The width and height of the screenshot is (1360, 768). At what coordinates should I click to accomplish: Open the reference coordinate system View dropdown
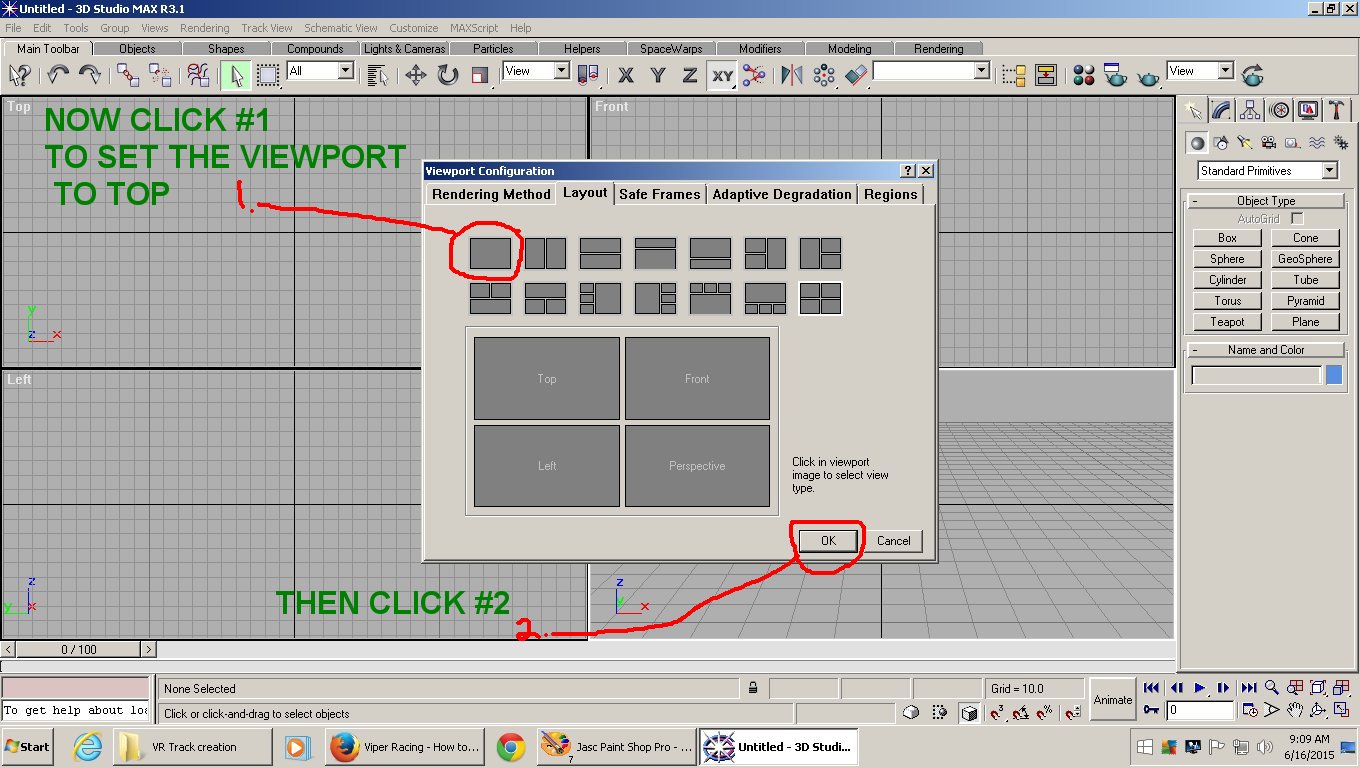[x=536, y=71]
